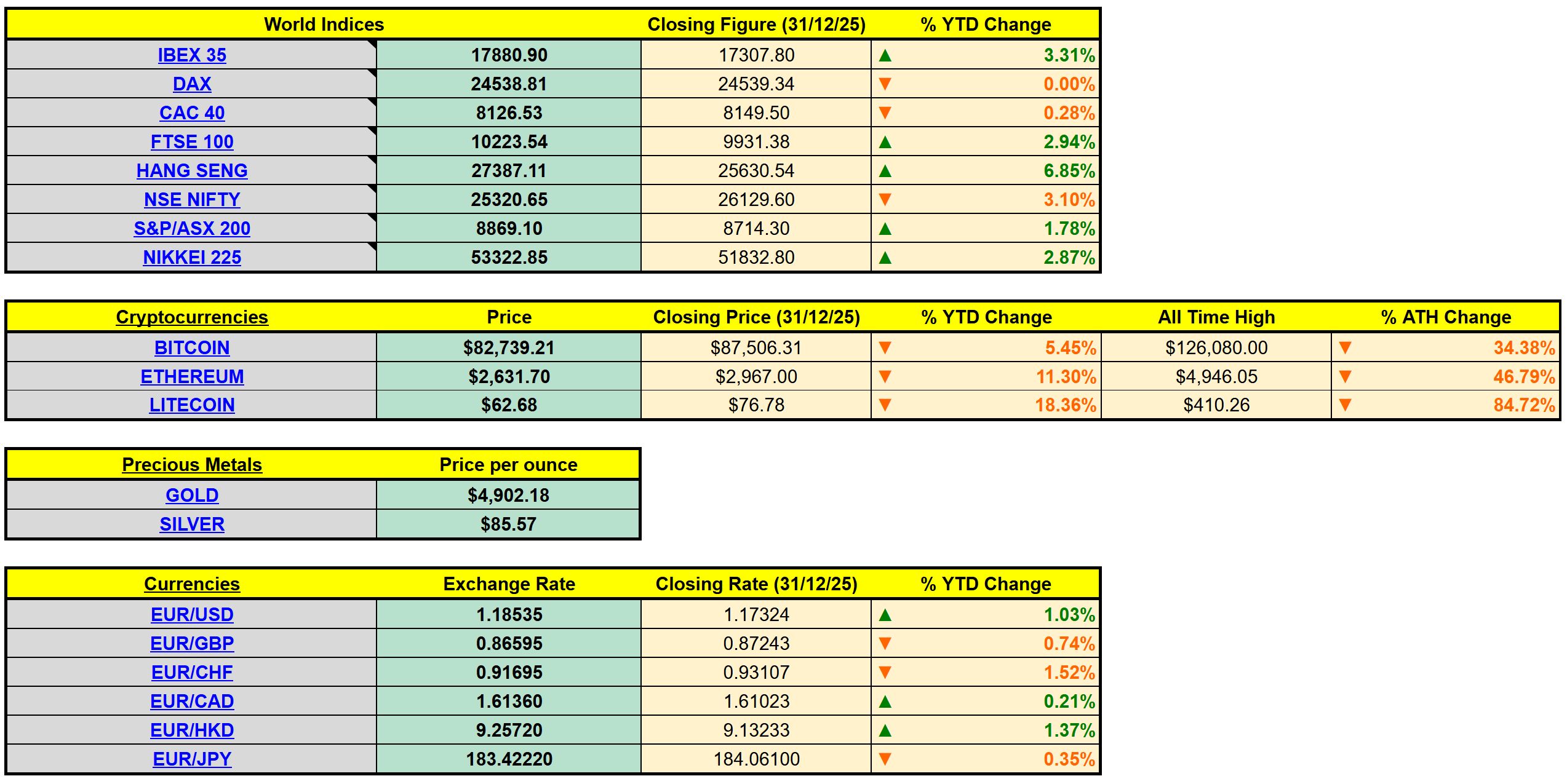Open the BITCOIN link
The height and width of the screenshot is (784, 1567).
[192, 348]
